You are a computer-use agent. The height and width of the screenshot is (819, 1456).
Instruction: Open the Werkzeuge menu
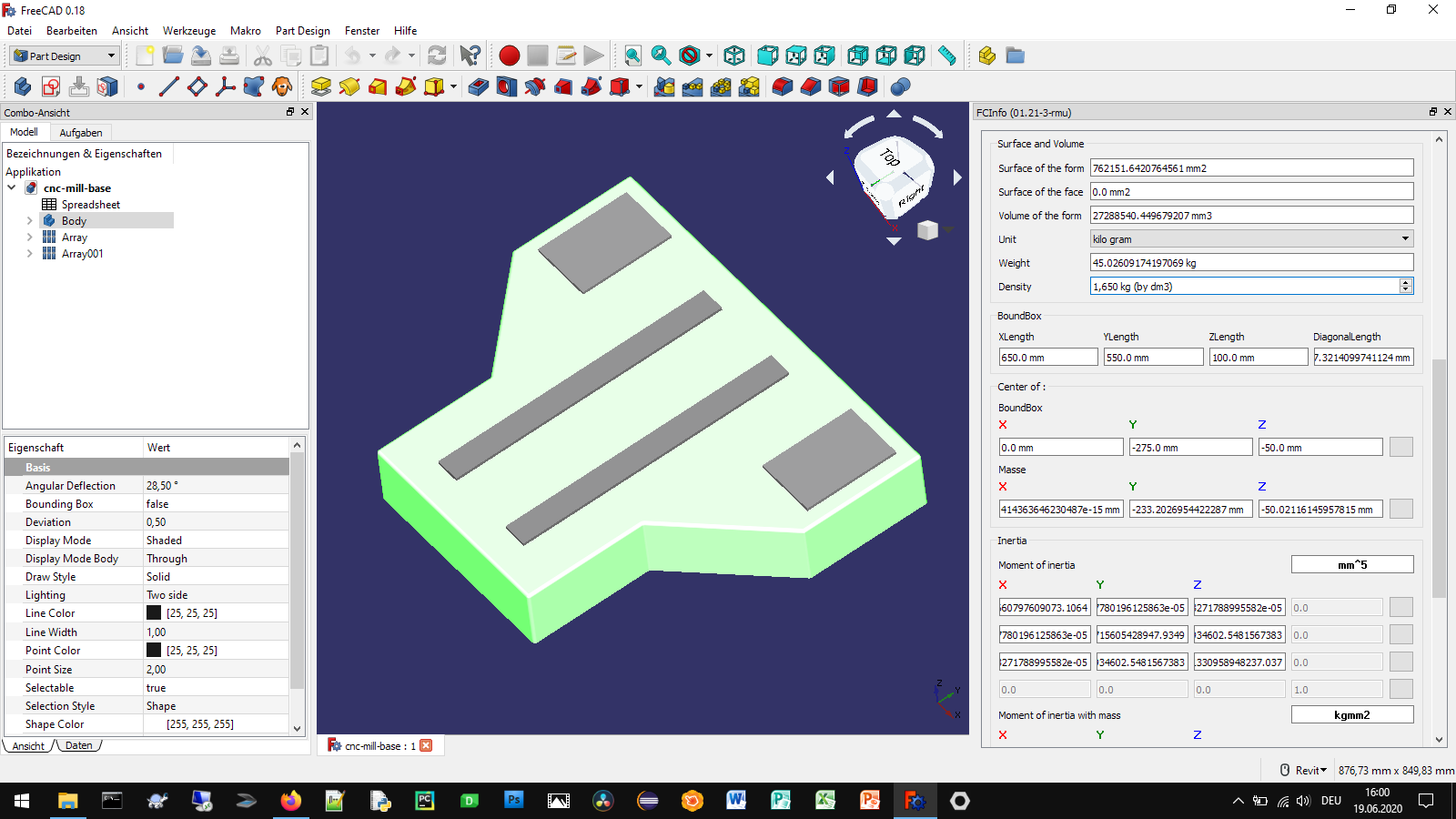click(189, 30)
